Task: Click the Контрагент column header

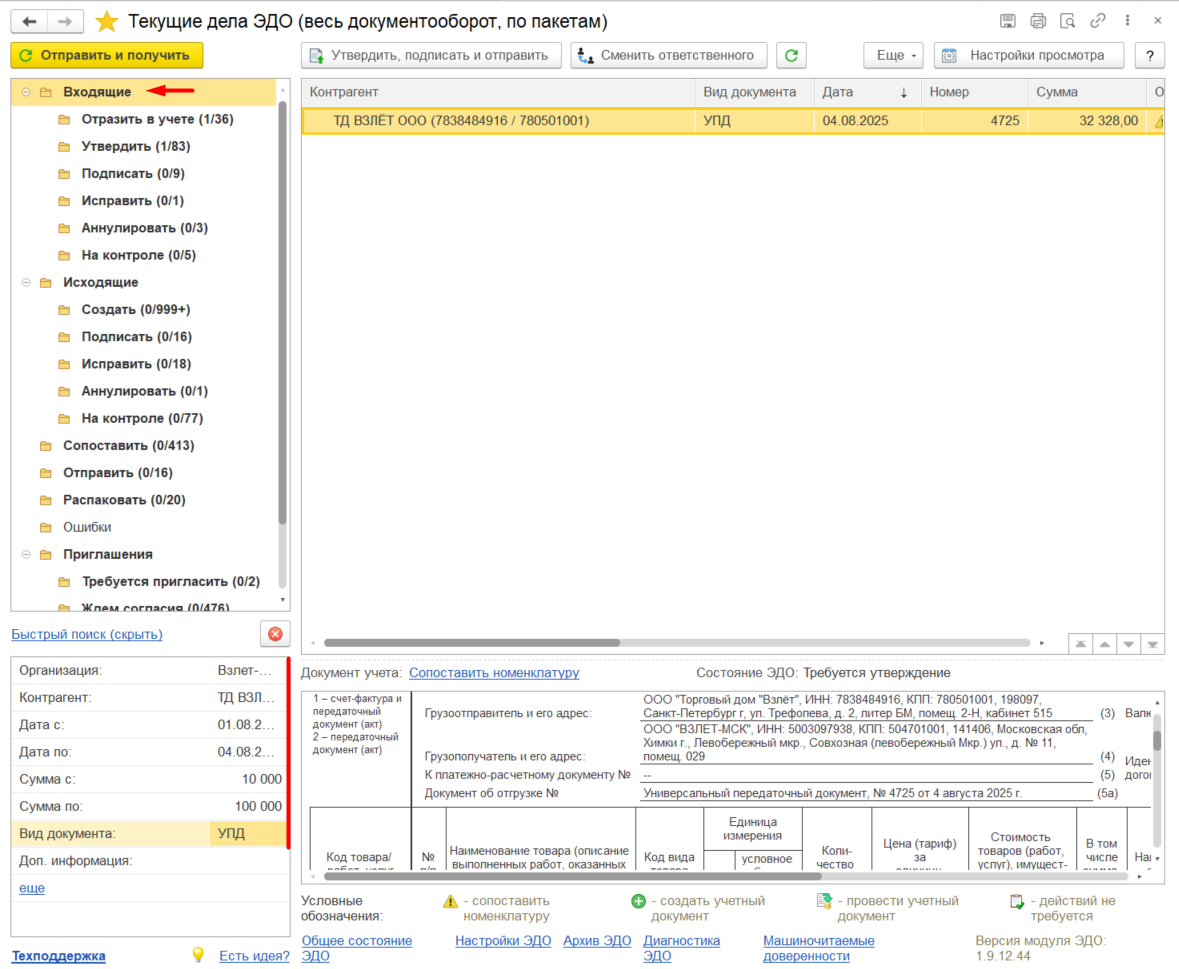Action: coord(499,92)
